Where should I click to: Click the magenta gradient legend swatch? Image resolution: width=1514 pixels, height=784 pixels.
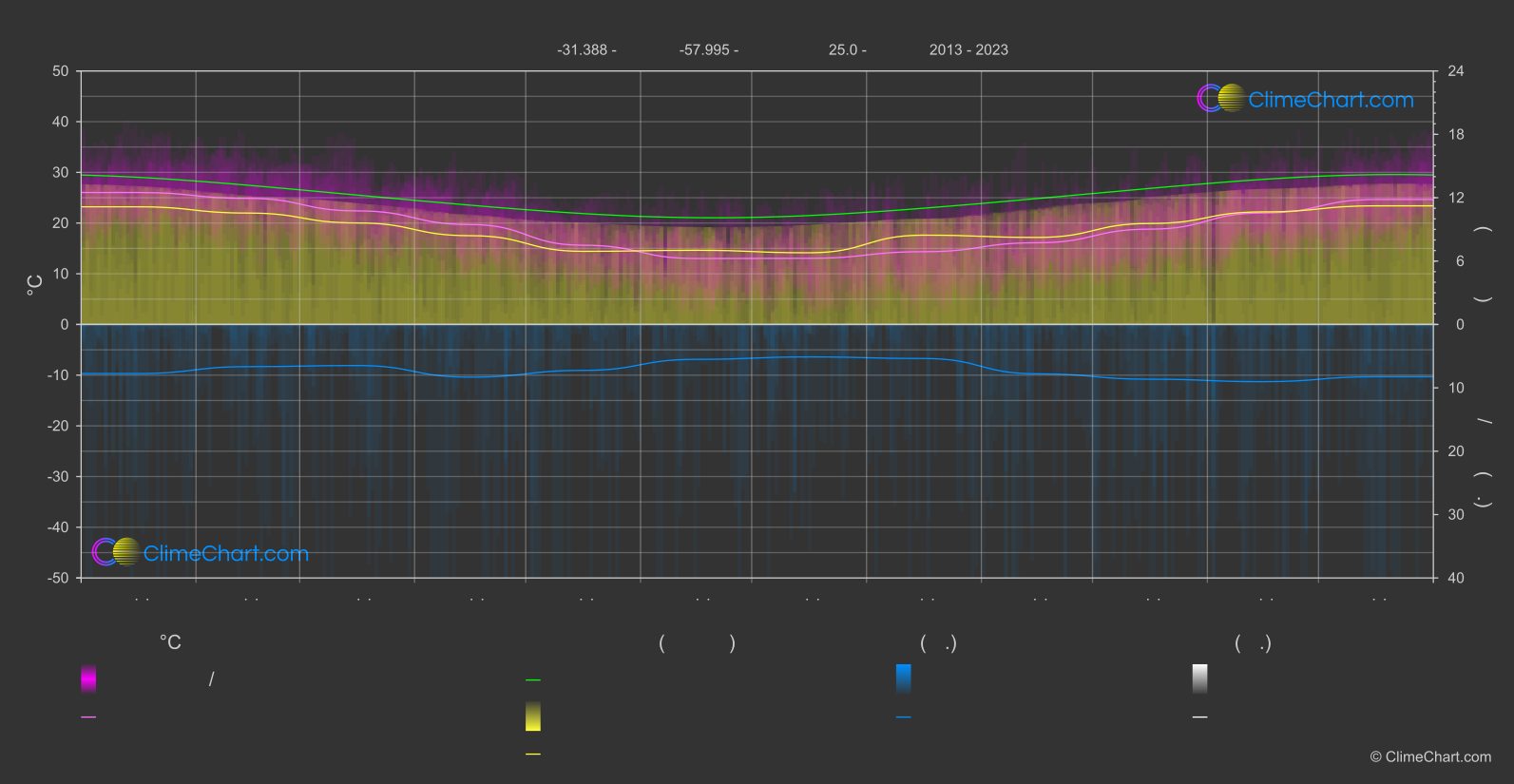point(88,679)
